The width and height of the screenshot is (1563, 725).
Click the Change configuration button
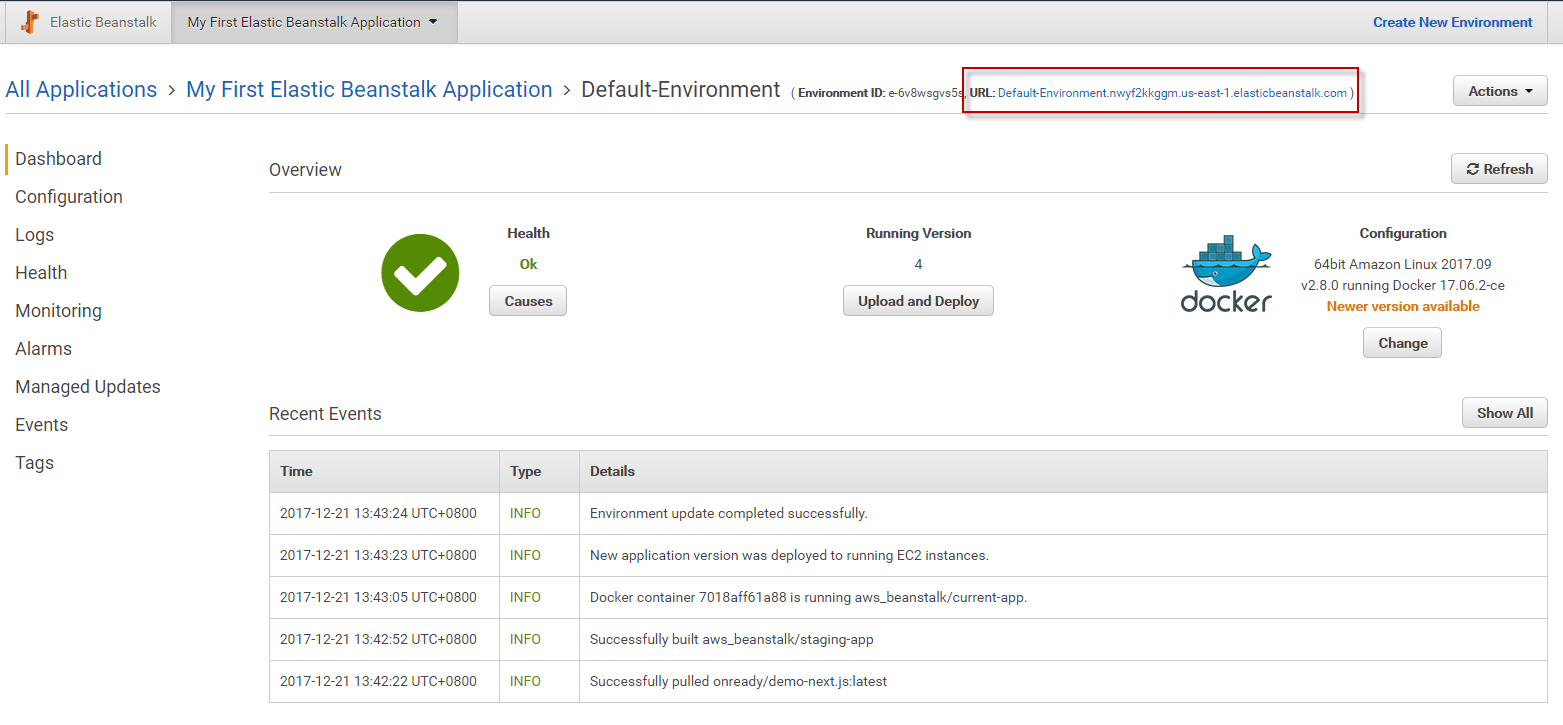pyautogui.click(x=1402, y=343)
